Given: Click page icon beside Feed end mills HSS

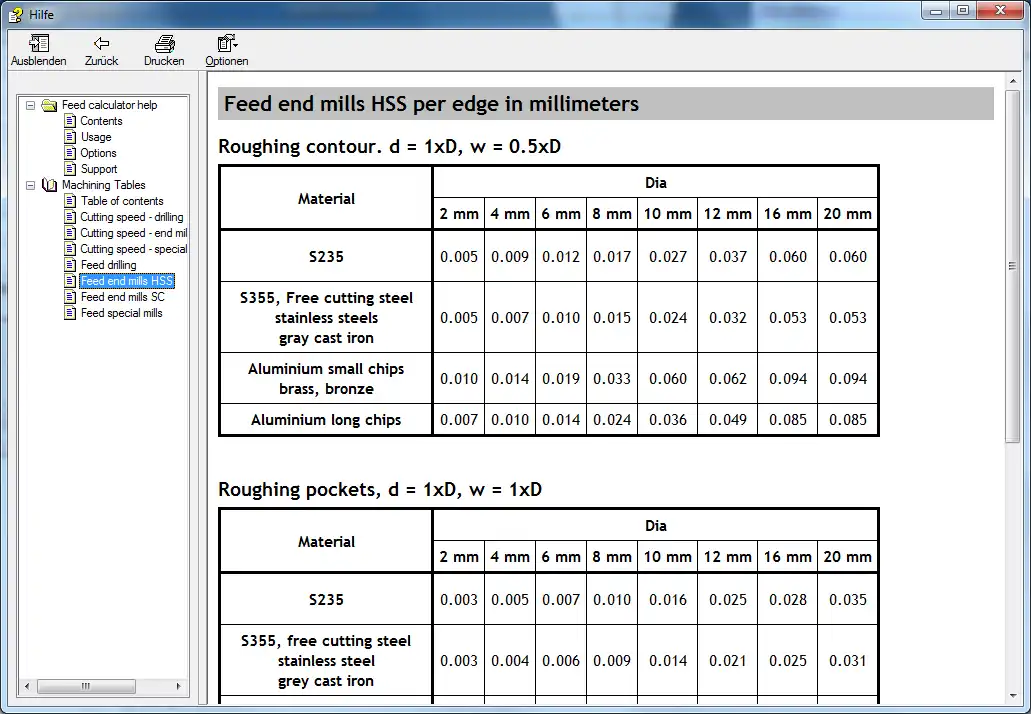Looking at the screenshot, I should [70, 281].
